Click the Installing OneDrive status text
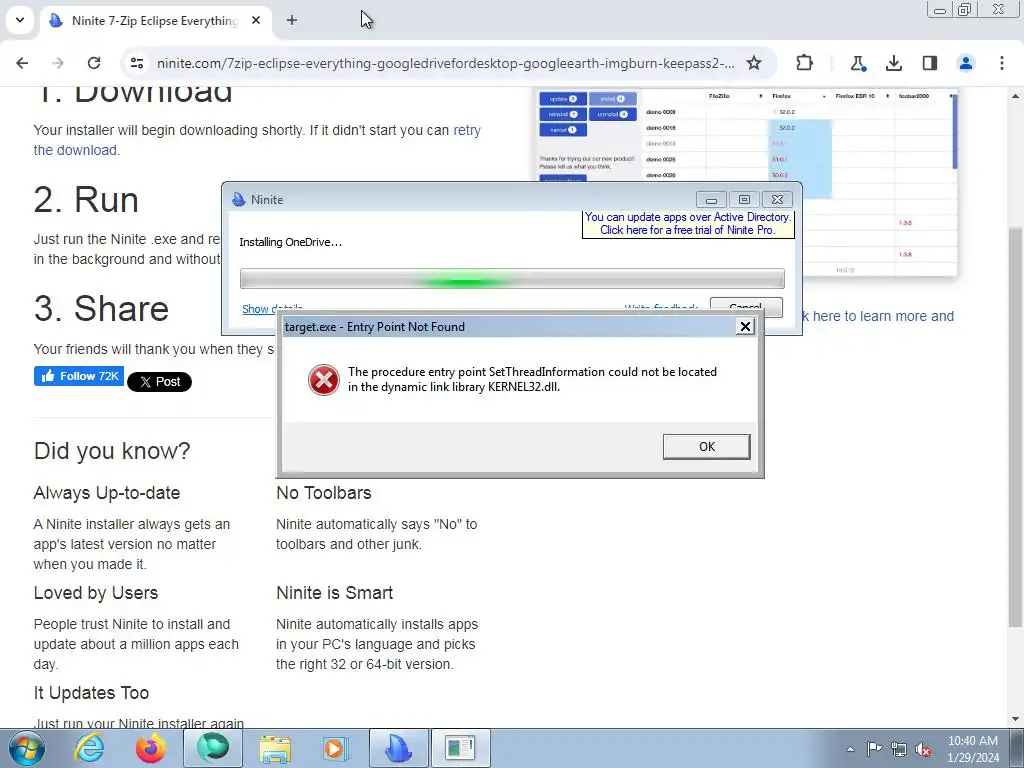1024x768 pixels. click(x=291, y=242)
